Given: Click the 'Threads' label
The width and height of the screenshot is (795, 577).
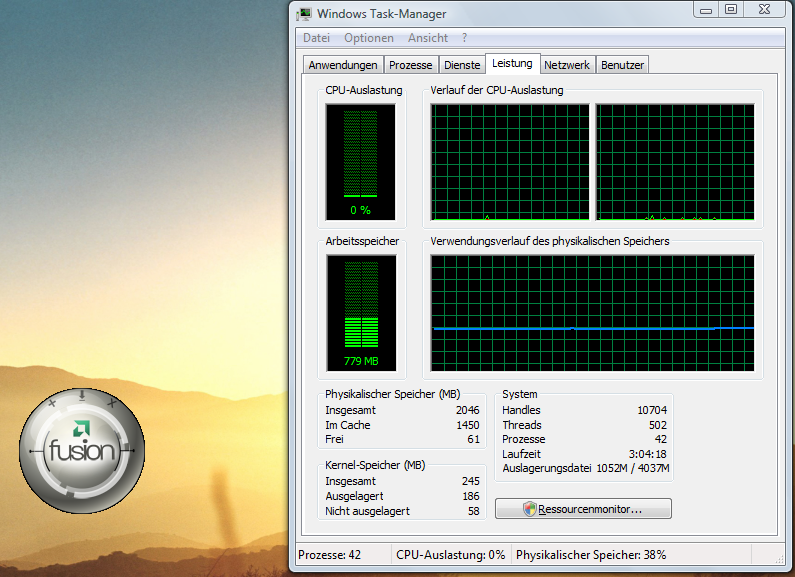Looking at the screenshot, I should pyautogui.click(x=522, y=425).
